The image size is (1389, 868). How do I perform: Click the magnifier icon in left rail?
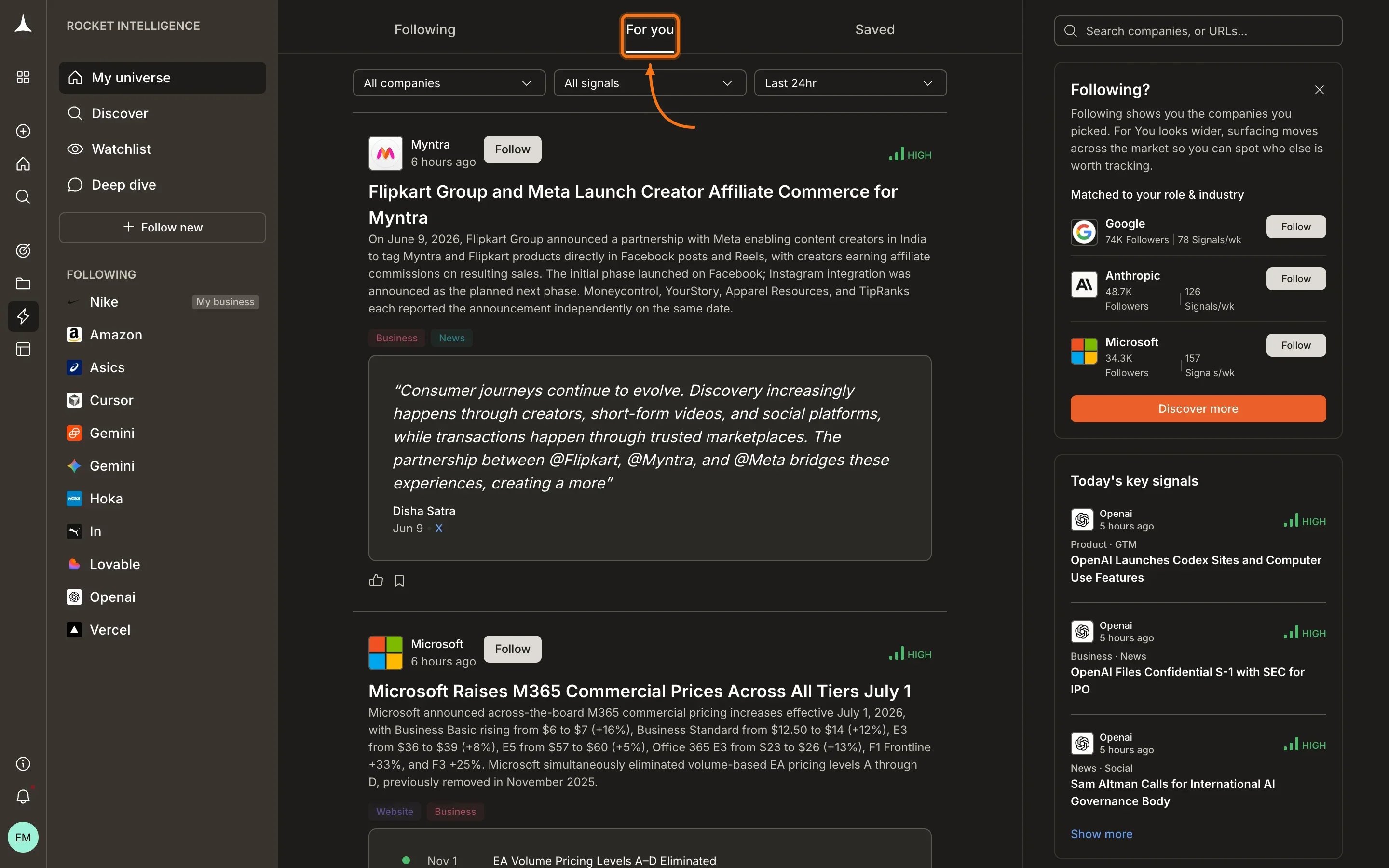[x=23, y=197]
